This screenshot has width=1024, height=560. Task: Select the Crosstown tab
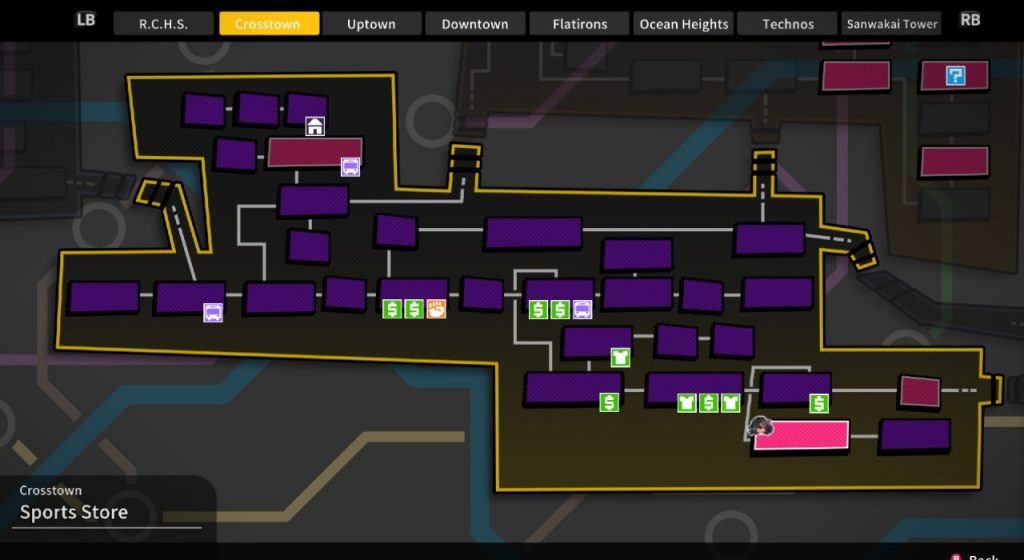coord(269,24)
